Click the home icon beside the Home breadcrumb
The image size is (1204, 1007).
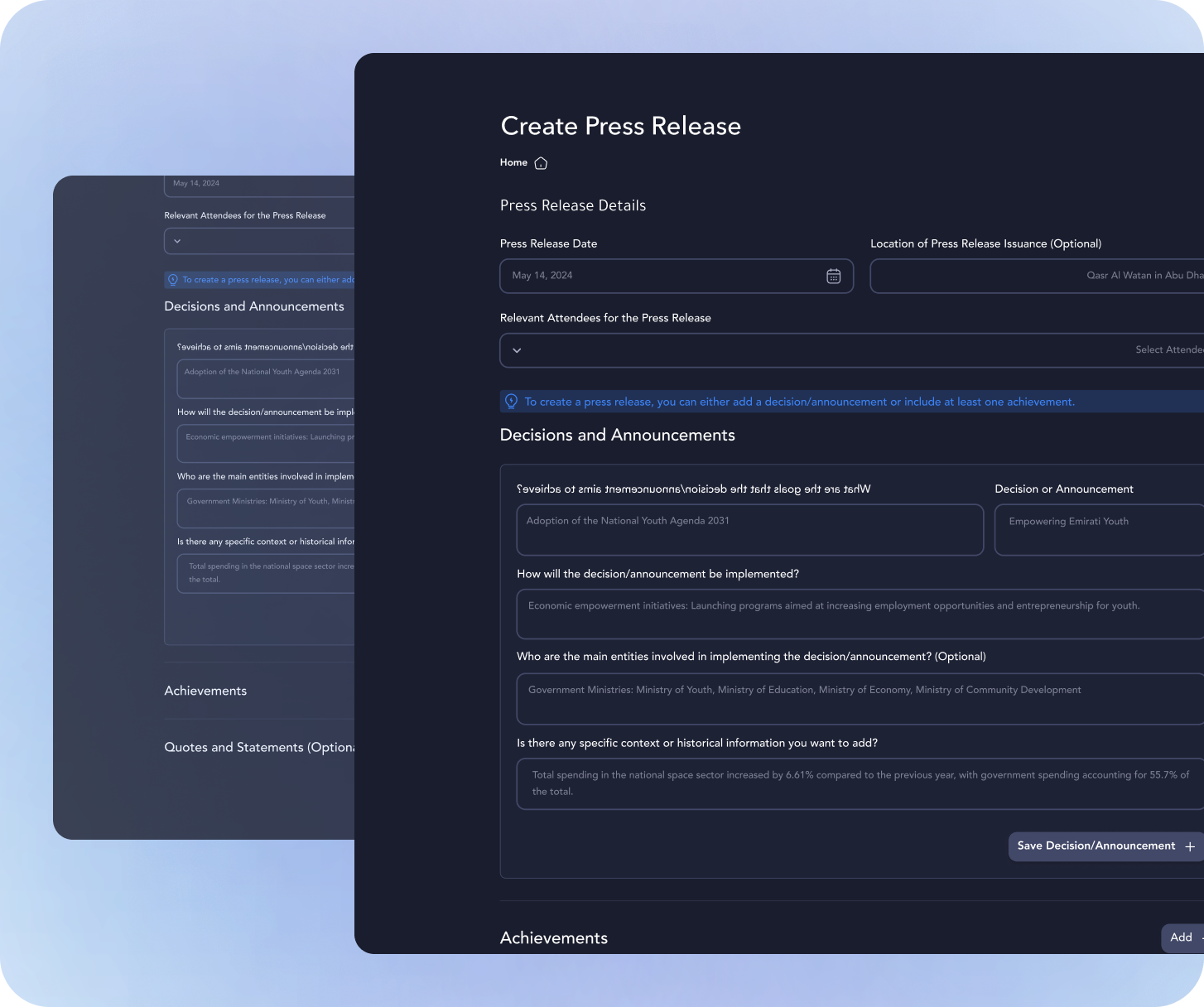(541, 163)
